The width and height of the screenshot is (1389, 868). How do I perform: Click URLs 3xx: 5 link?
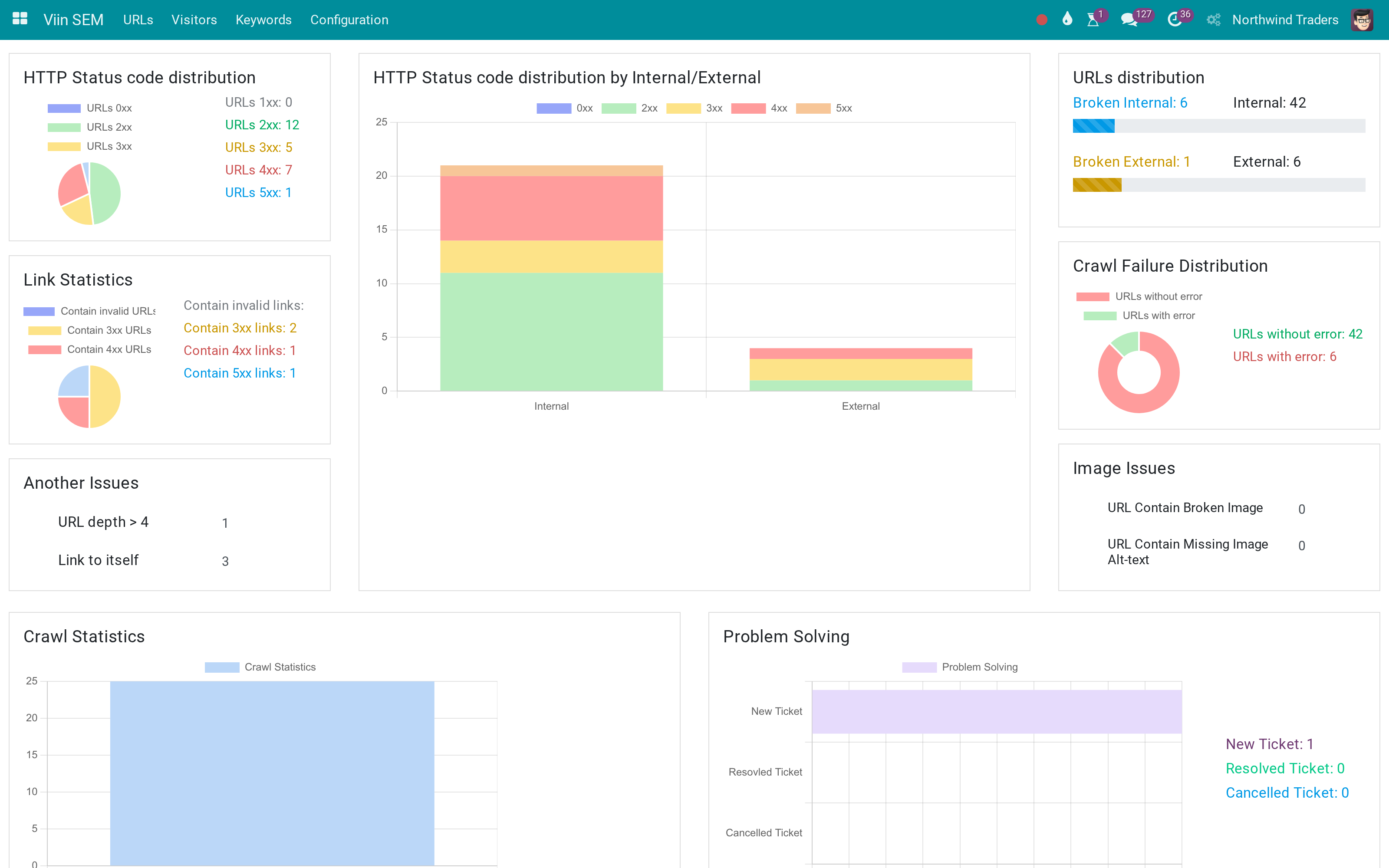coord(258,148)
